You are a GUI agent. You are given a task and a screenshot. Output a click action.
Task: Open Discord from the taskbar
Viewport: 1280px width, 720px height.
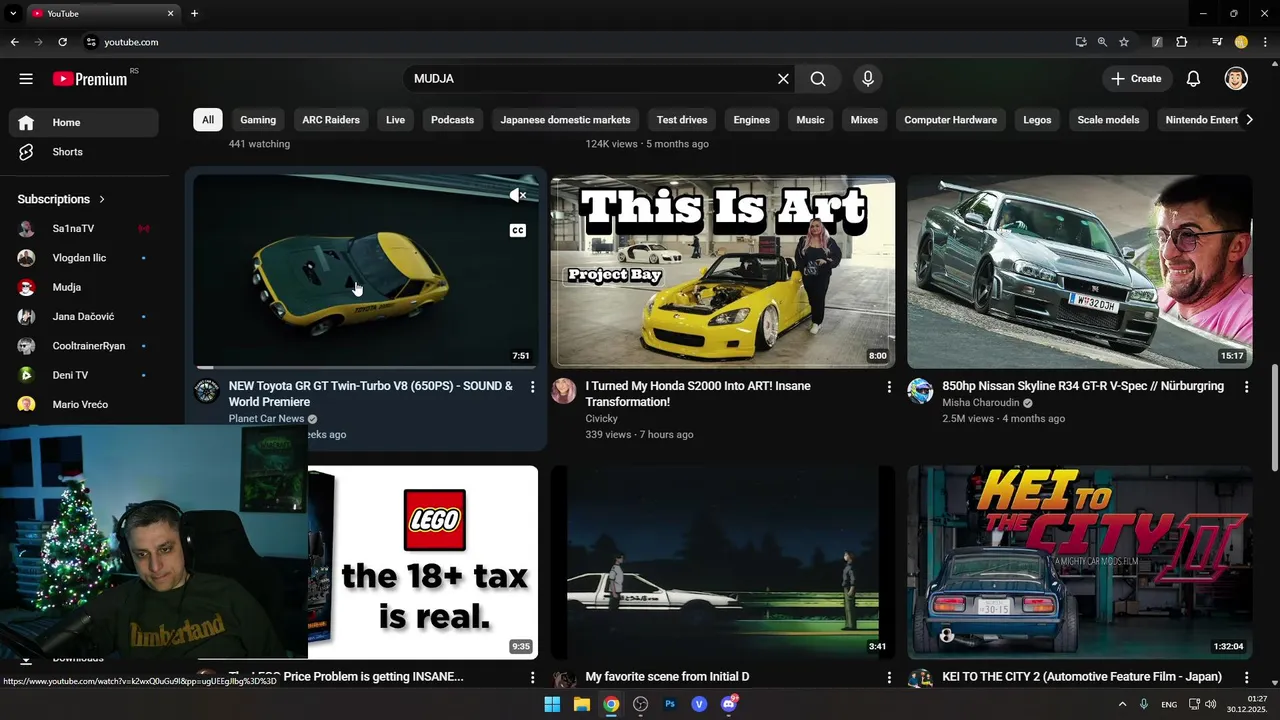729,704
